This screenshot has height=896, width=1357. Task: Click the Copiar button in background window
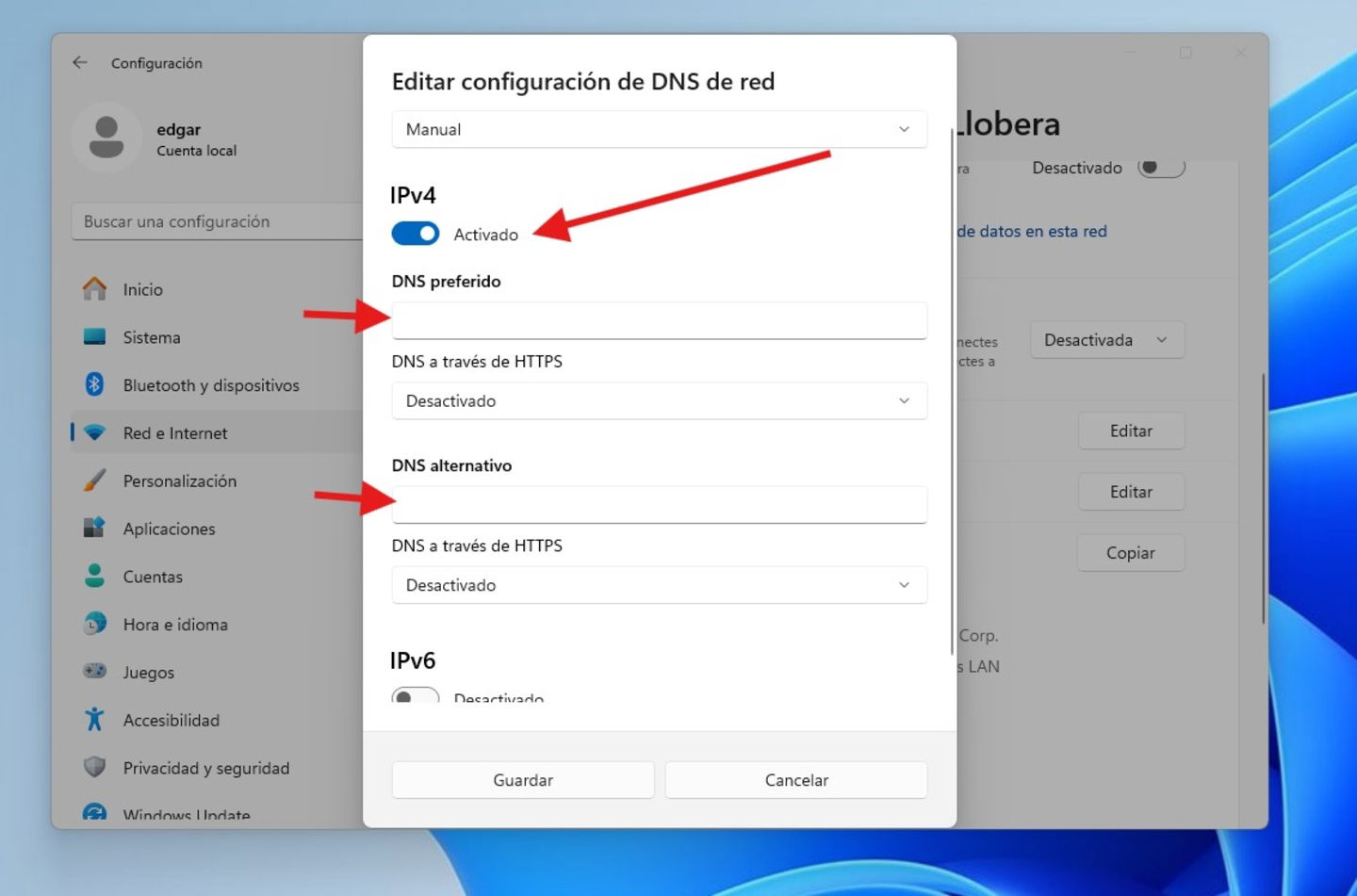1131,553
